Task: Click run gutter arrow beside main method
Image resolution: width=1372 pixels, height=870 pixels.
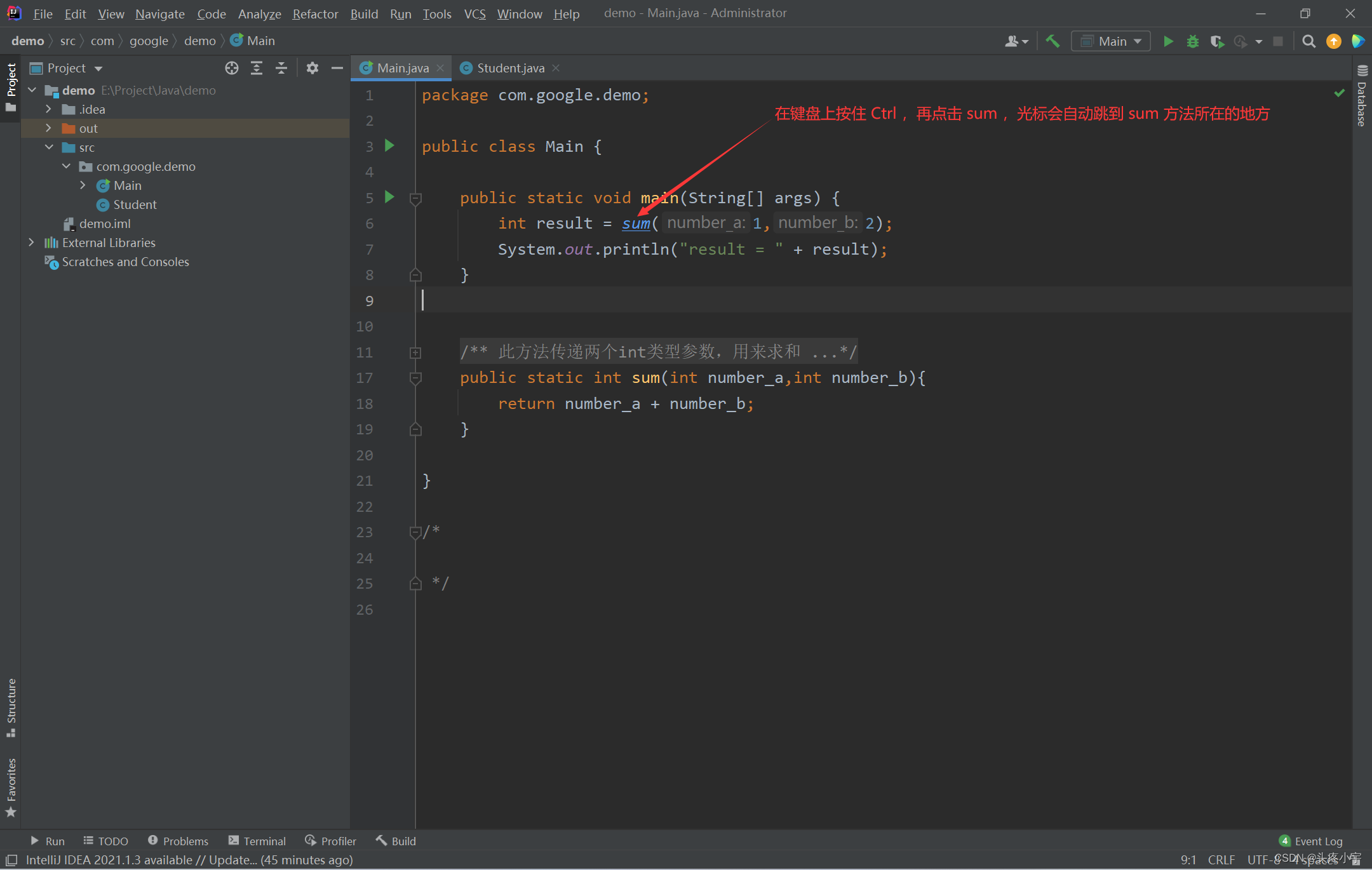Action: (x=389, y=197)
